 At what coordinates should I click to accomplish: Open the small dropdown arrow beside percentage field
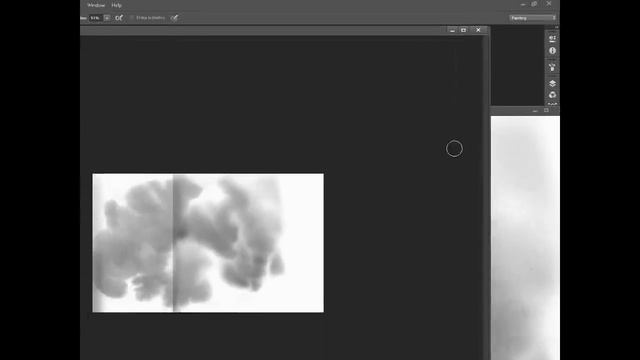click(107, 18)
